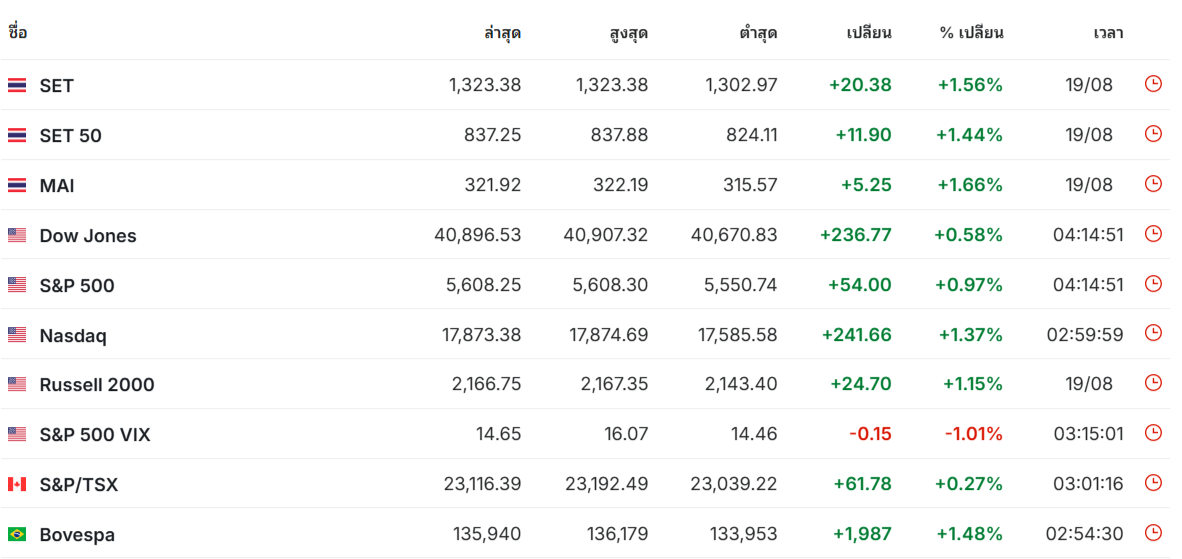Open the MAI index link
This screenshot has width=1182, height=559.
(57, 186)
